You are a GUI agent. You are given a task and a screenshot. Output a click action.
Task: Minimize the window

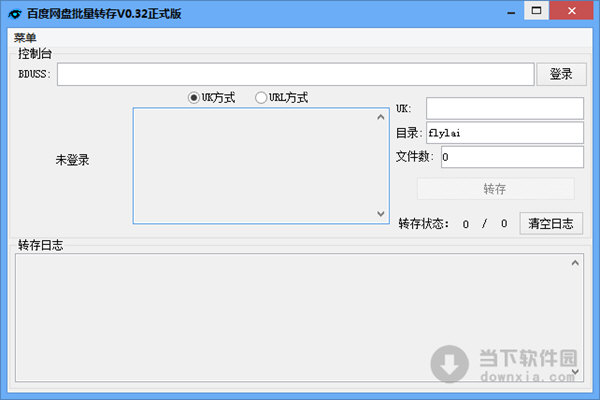point(511,13)
